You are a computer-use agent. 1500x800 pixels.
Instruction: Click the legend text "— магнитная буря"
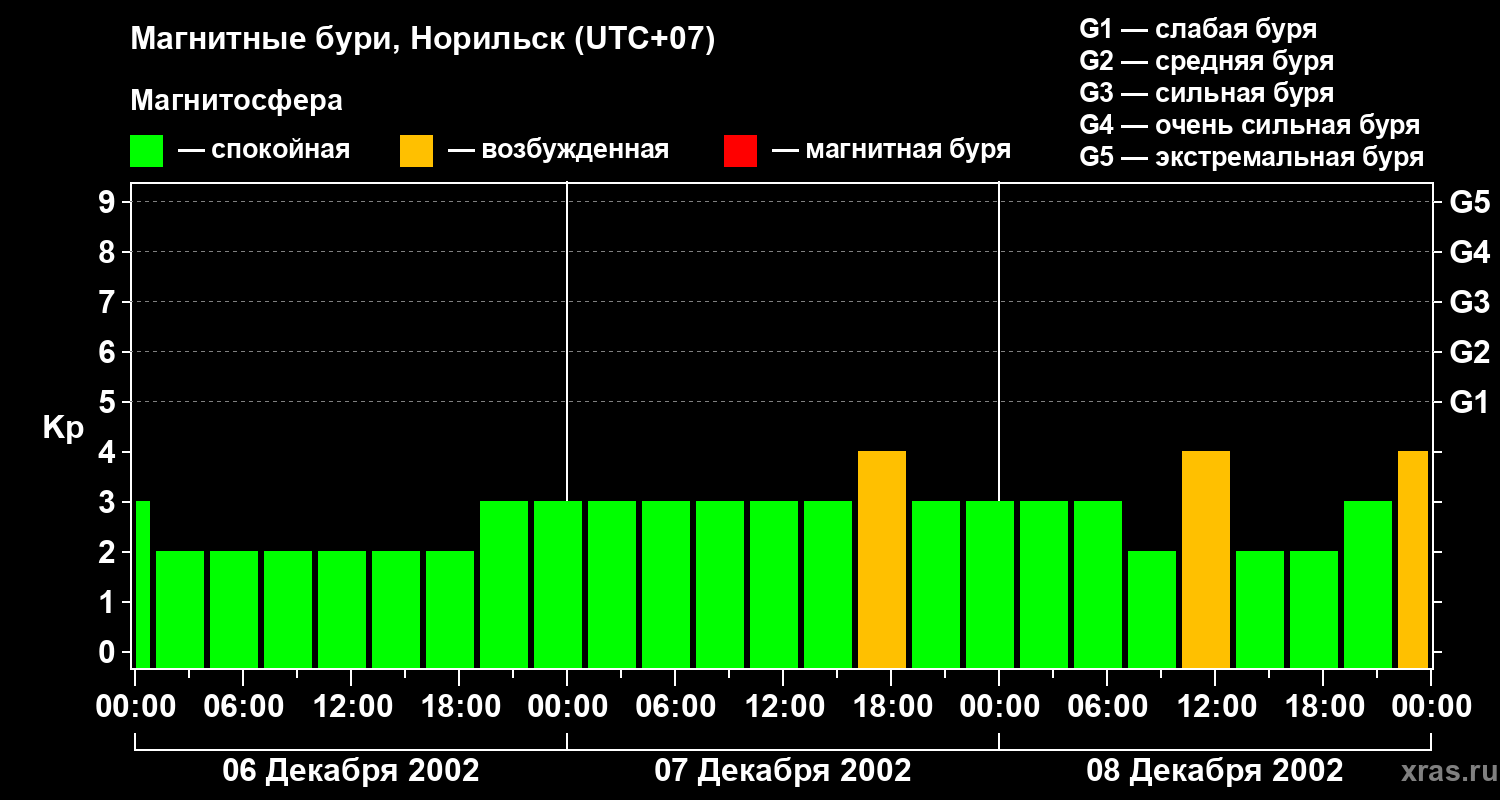(891, 150)
